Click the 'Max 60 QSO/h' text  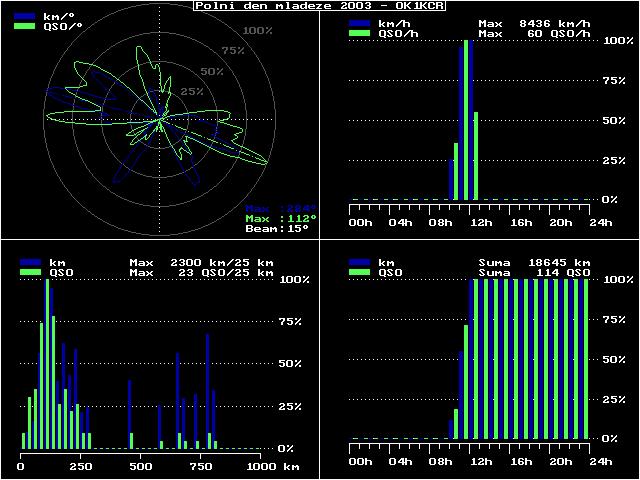point(535,33)
